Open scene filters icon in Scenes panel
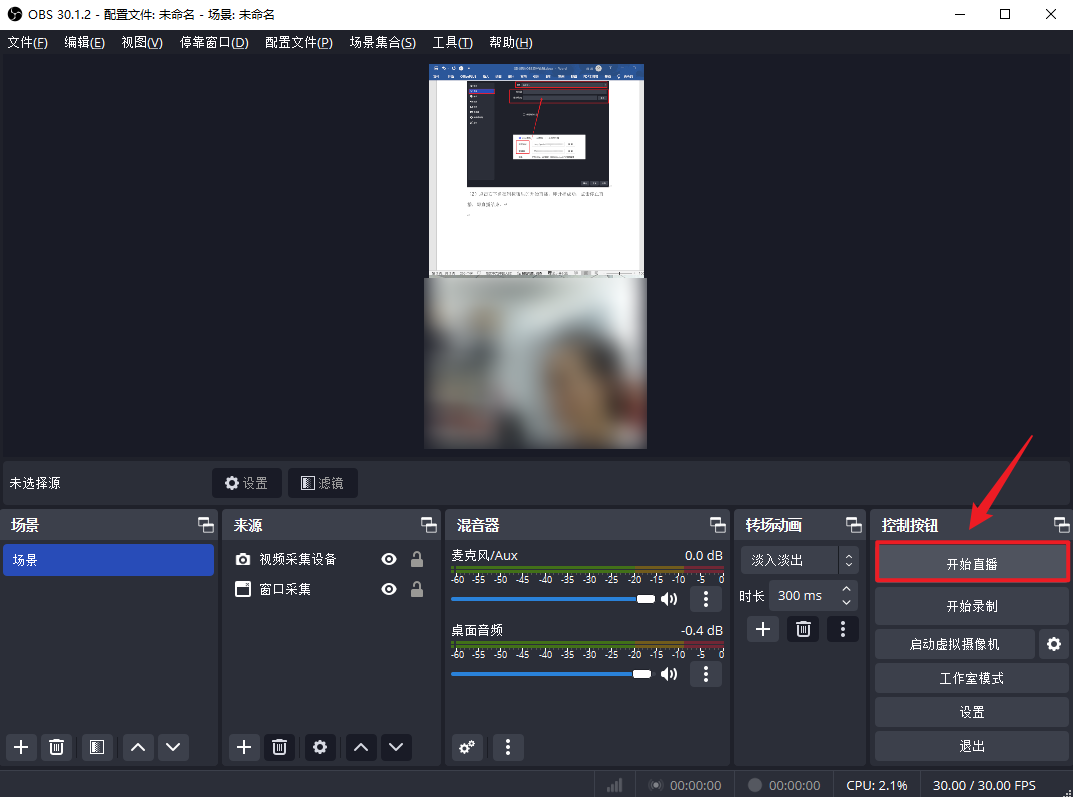The image size is (1073, 797). tap(96, 747)
